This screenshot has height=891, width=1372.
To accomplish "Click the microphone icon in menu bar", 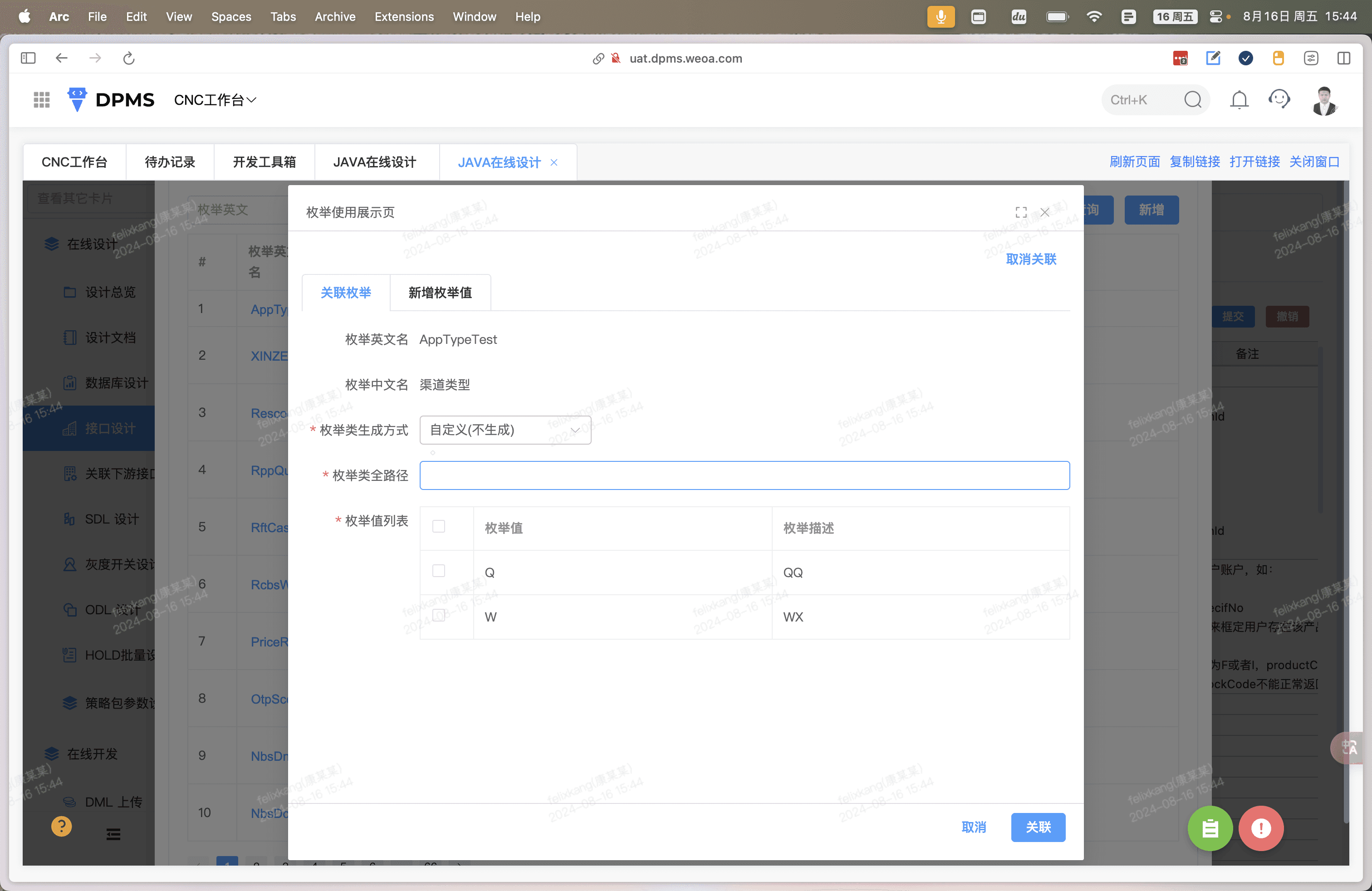I will 941,17.
